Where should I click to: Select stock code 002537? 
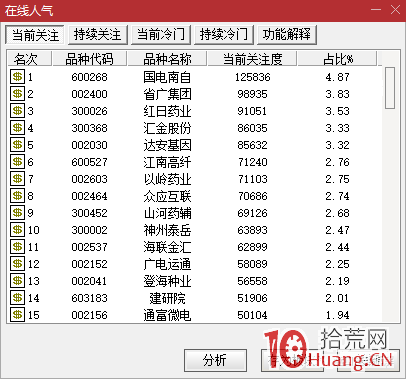(89, 247)
